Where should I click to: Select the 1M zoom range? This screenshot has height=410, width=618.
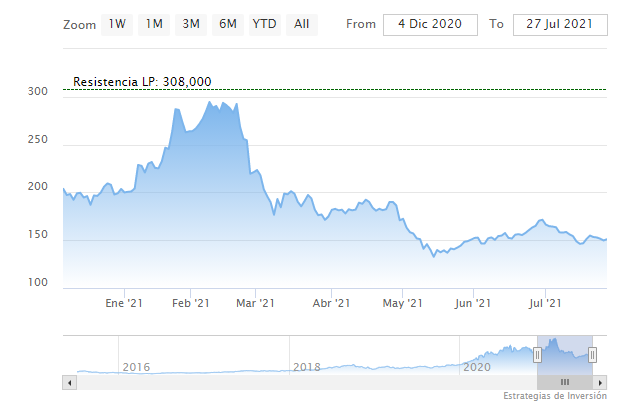tap(154, 24)
